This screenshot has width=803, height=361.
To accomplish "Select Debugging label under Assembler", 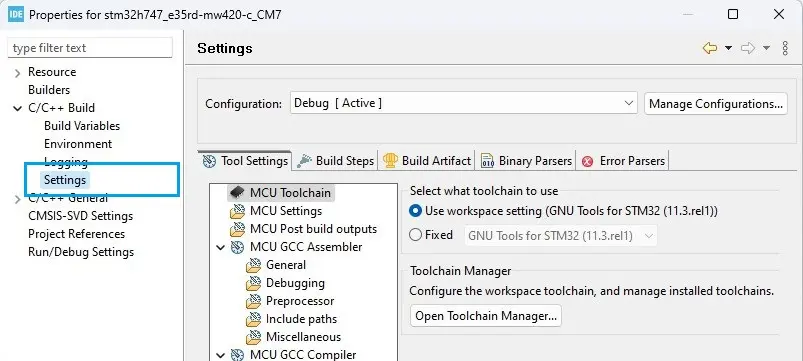I will (x=295, y=283).
